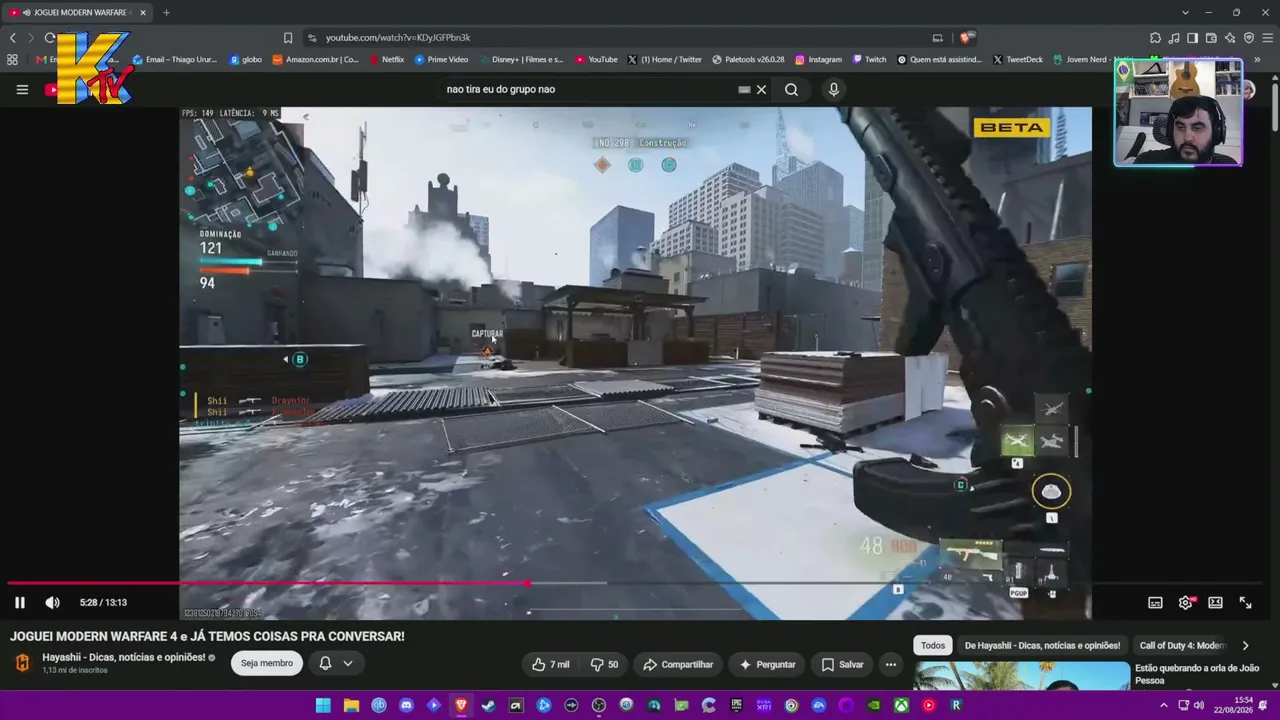Open the Email - Thiago bookmark

[x=174, y=59]
